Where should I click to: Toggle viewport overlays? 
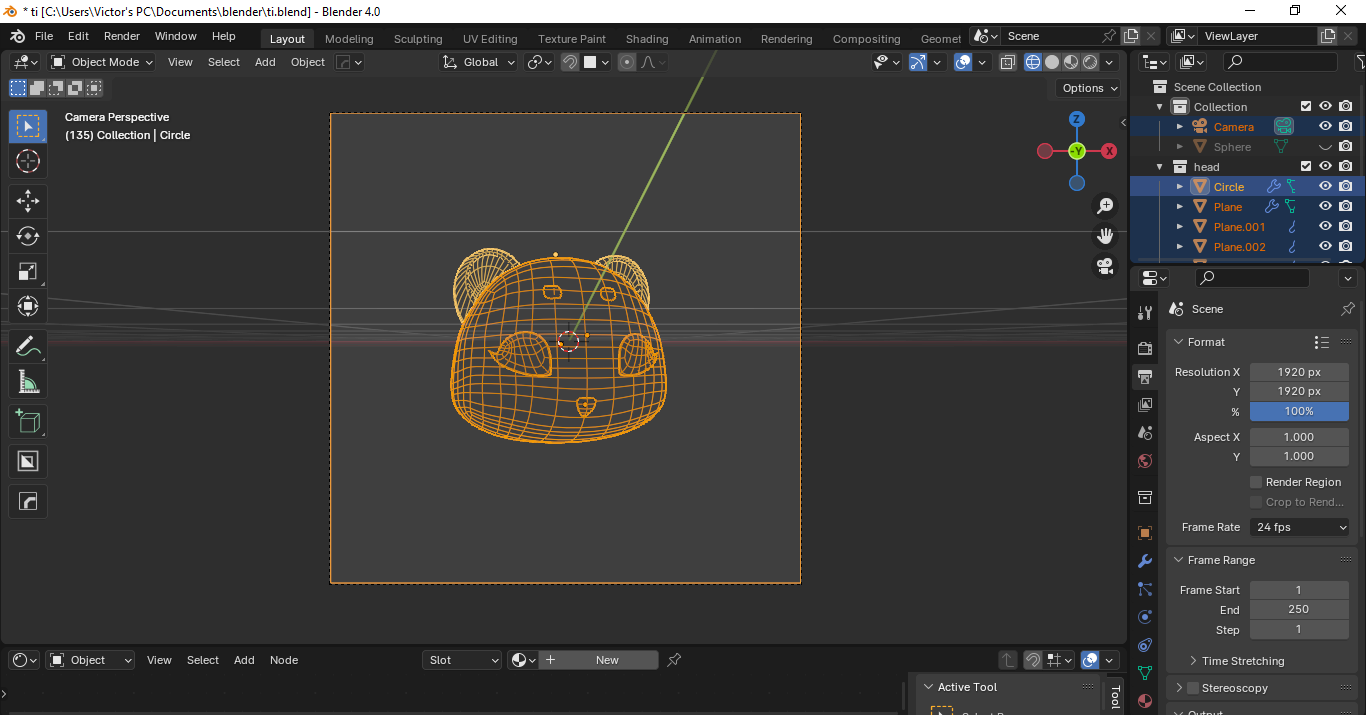coord(963,62)
